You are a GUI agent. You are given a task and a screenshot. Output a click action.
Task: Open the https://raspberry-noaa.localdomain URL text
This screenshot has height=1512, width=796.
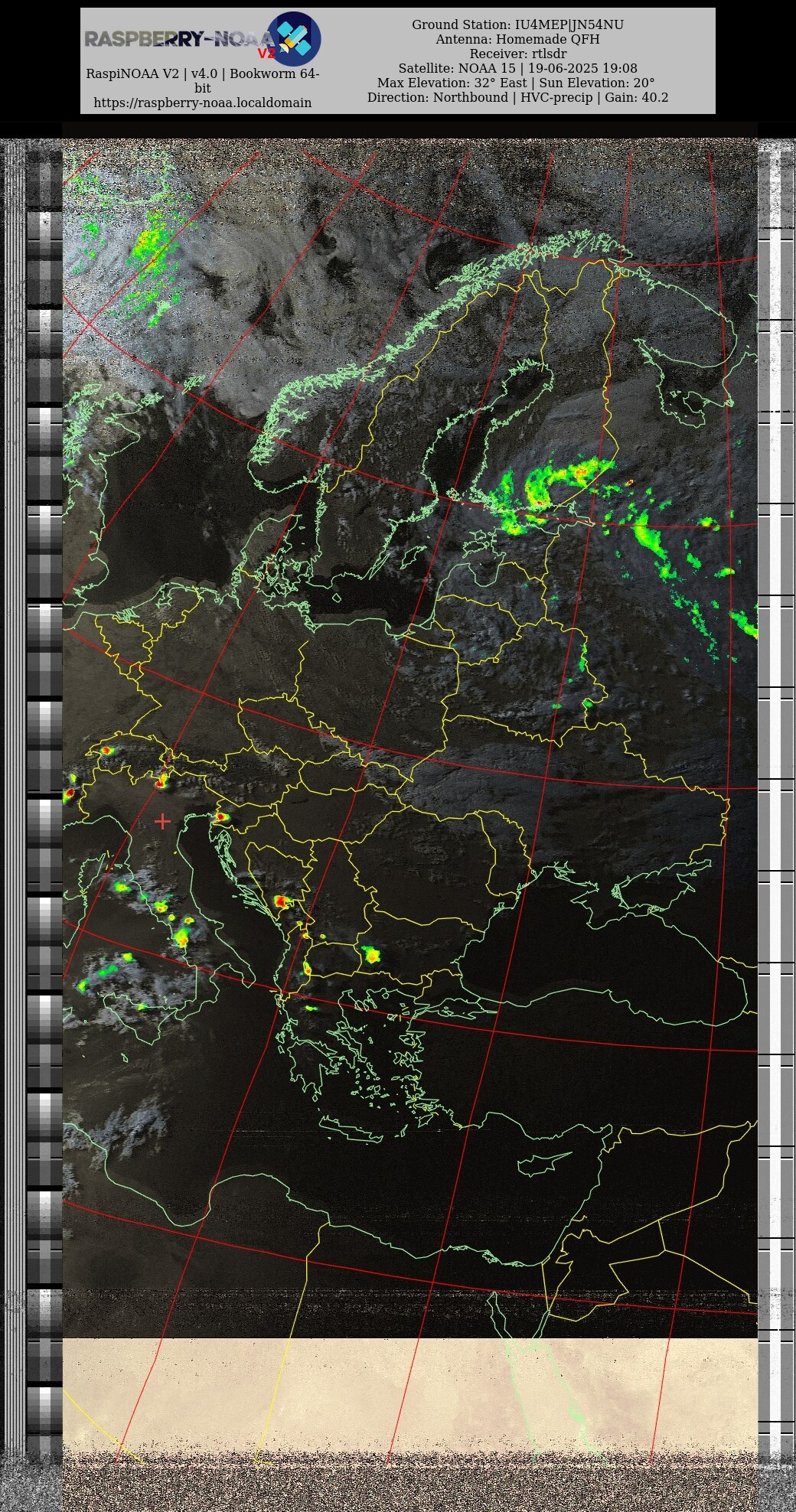click(203, 103)
